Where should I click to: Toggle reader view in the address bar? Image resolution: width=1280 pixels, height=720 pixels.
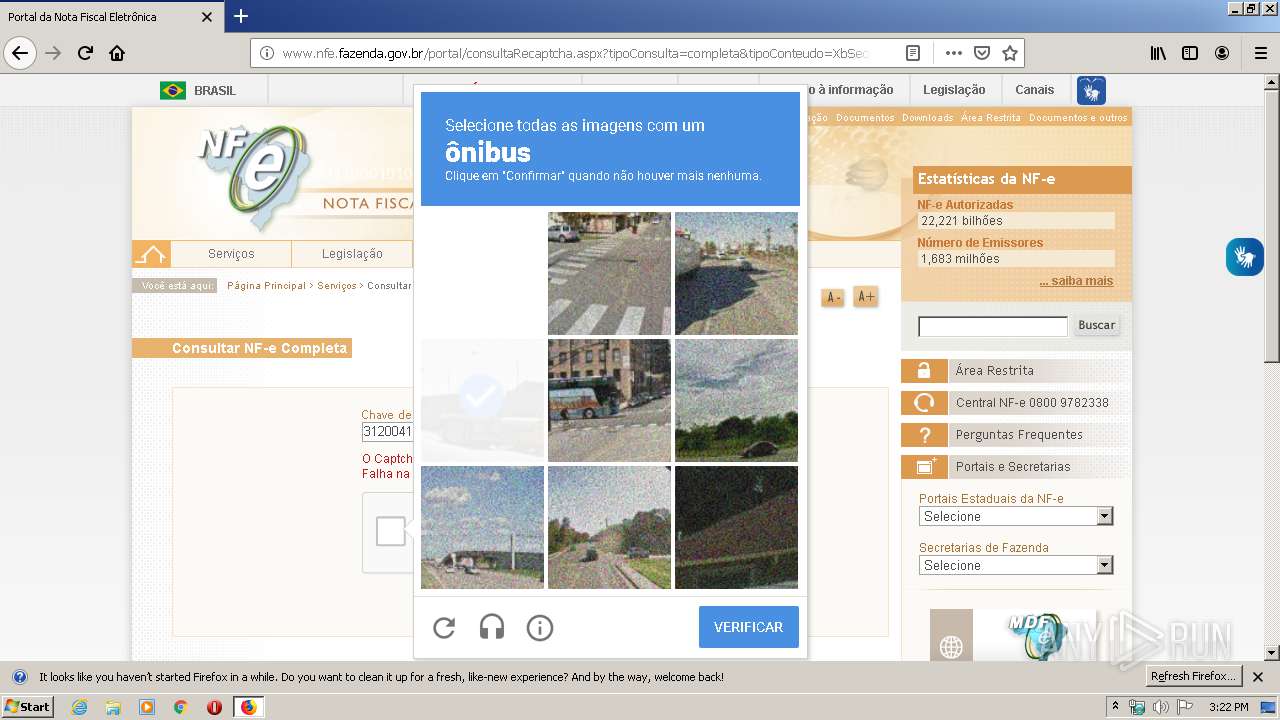[913, 53]
